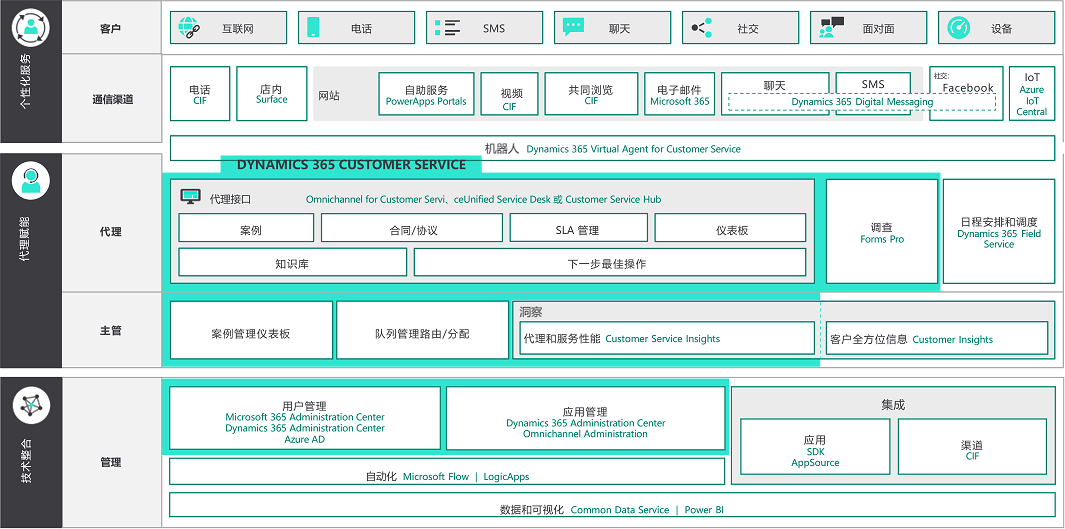This screenshot has width=1065, height=529.
Task: Click the 客户 row label
Action: coord(110,29)
